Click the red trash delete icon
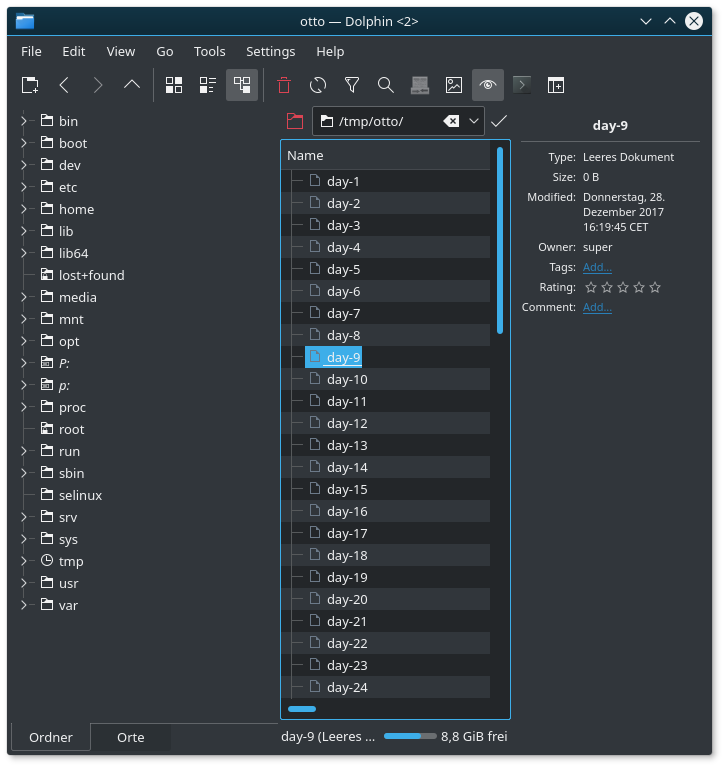725x768 pixels. (x=284, y=85)
